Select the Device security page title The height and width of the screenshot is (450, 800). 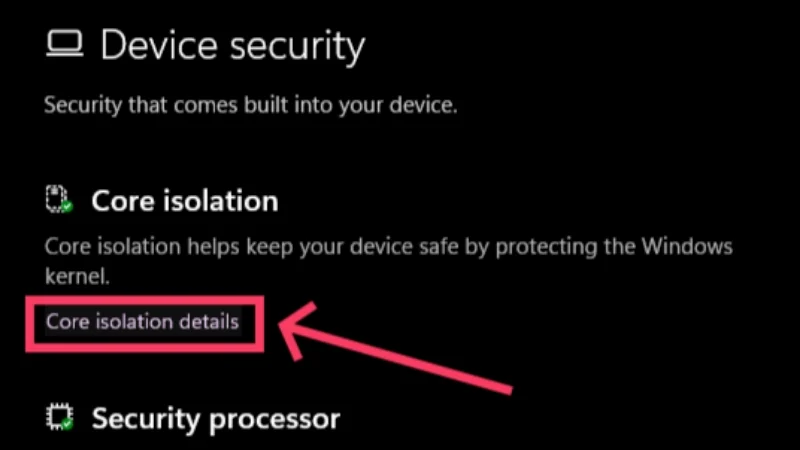[x=233, y=46]
